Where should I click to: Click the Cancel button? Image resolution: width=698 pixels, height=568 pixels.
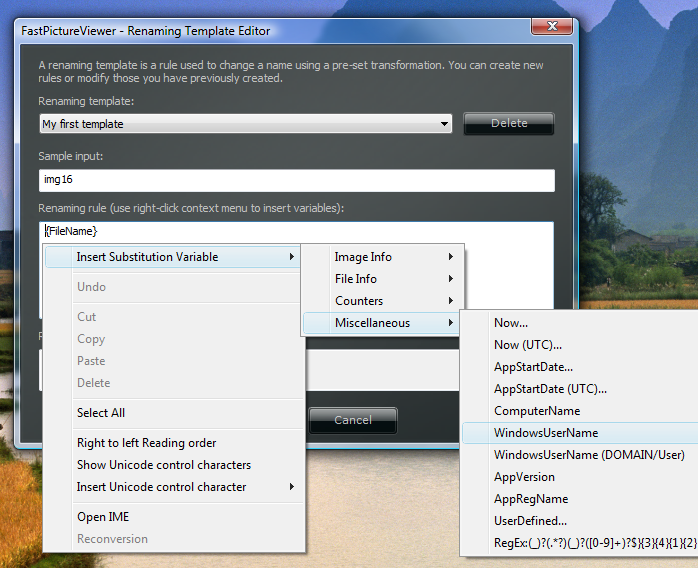[353, 420]
